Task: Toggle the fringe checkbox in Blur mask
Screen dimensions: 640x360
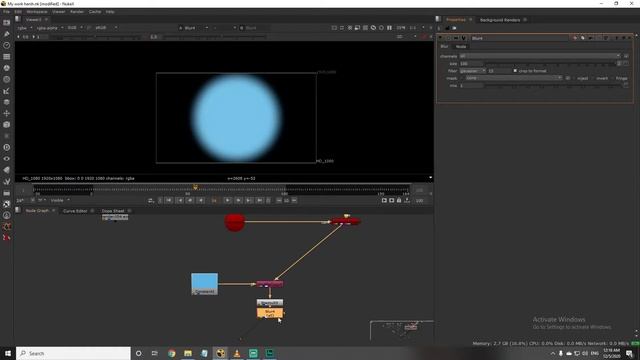Action: coord(613,78)
